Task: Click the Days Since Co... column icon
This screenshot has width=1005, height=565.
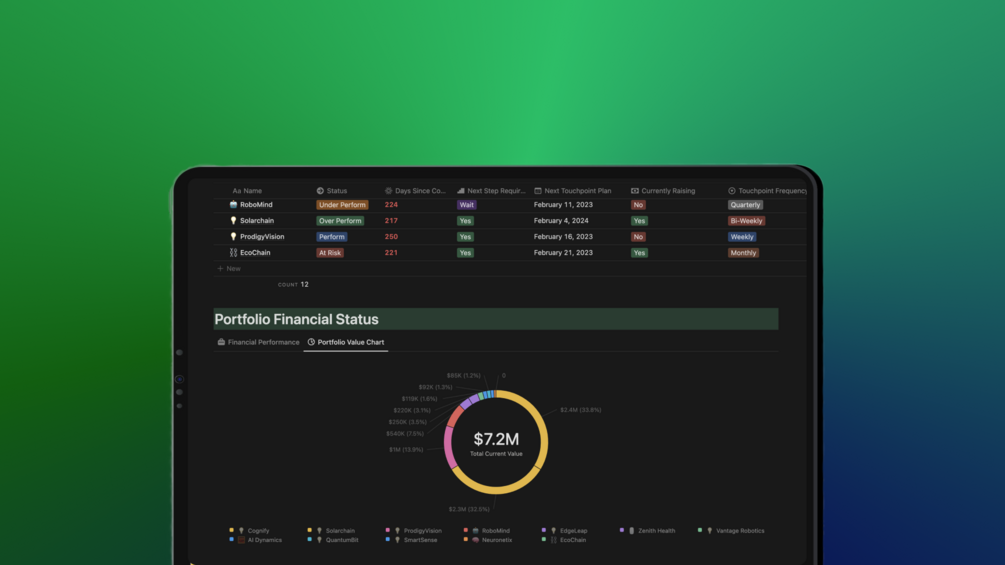Action: [x=388, y=190]
